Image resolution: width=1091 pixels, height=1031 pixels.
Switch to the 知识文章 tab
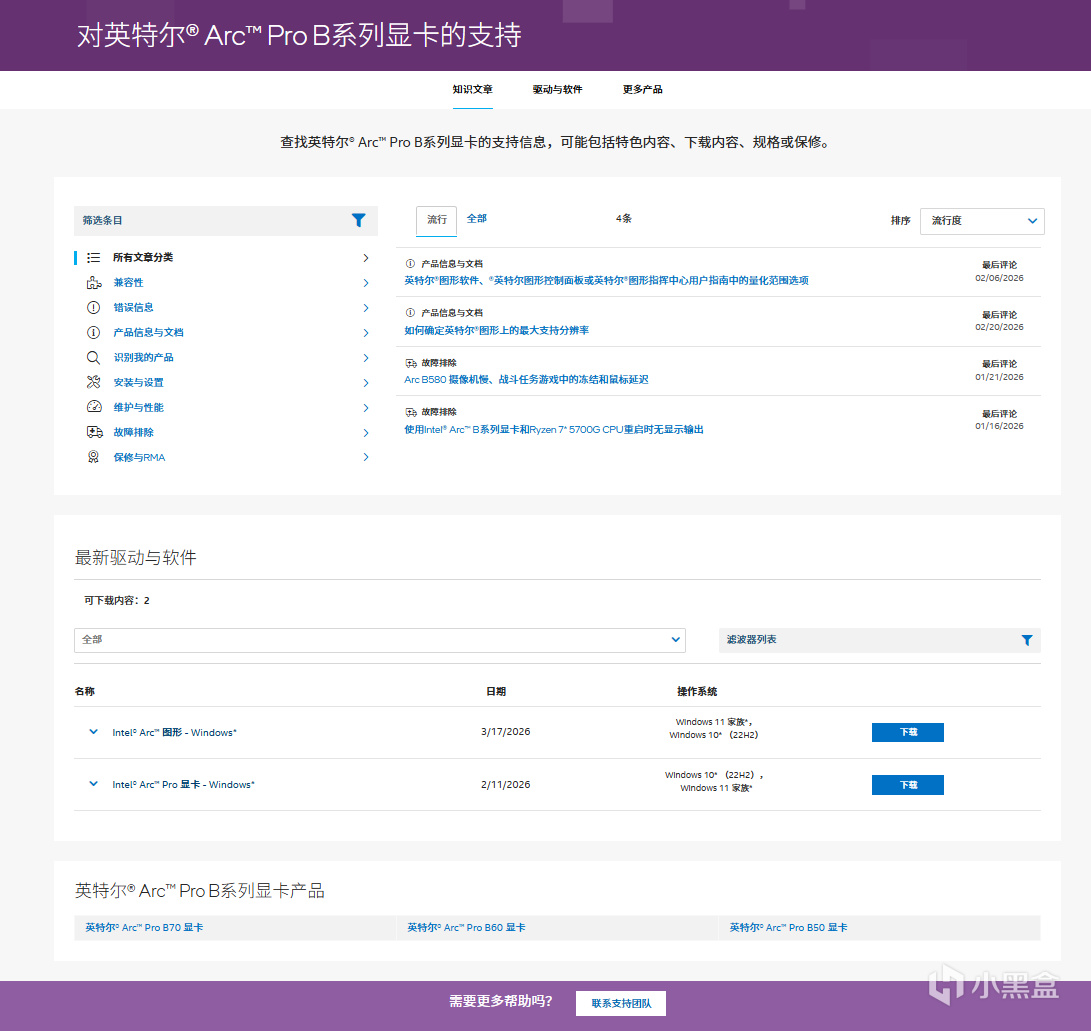coord(472,90)
